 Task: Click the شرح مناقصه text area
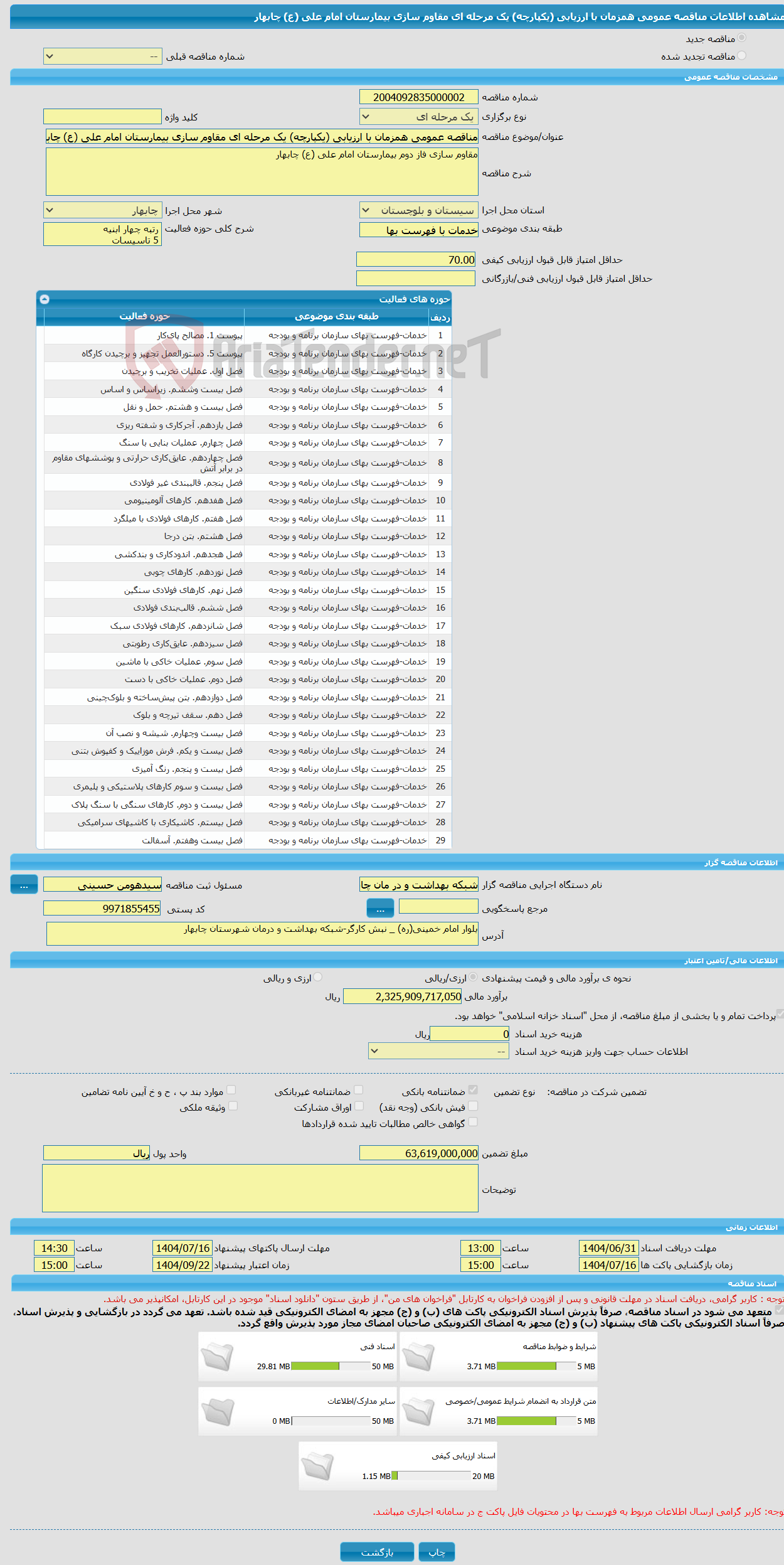[x=262, y=171]
